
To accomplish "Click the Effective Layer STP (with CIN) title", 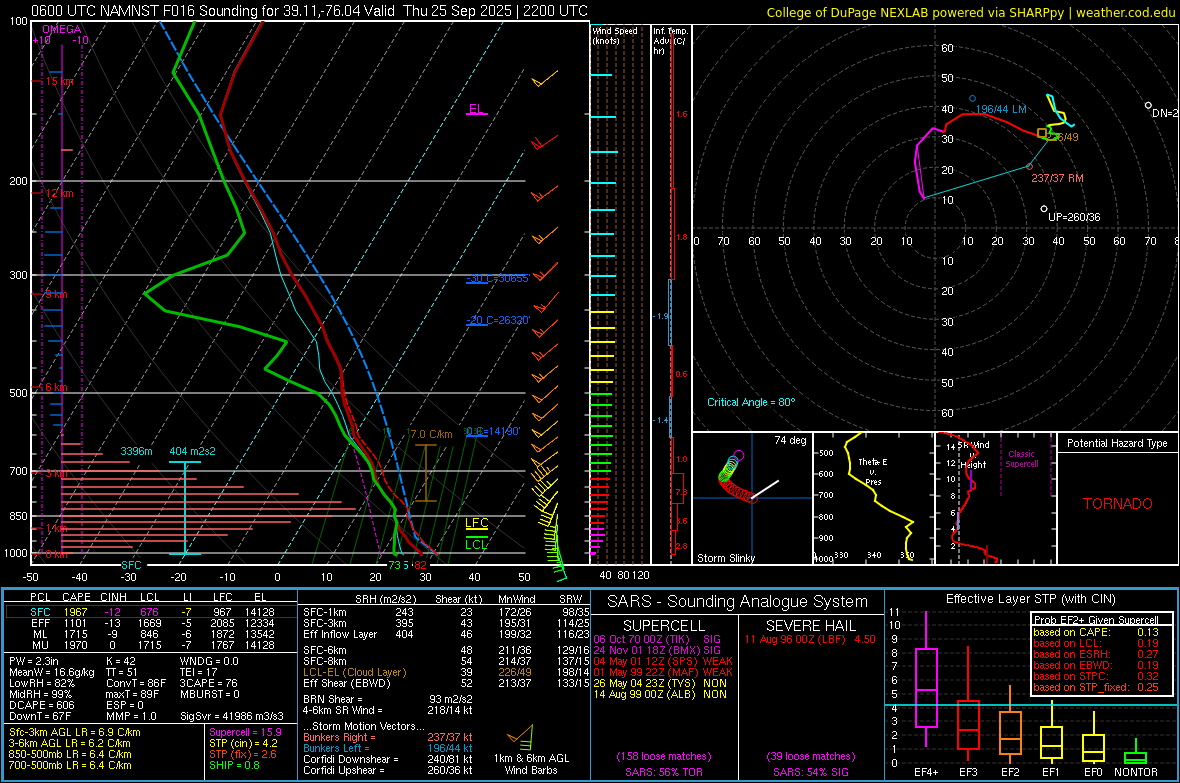I will click(1030, 599).
